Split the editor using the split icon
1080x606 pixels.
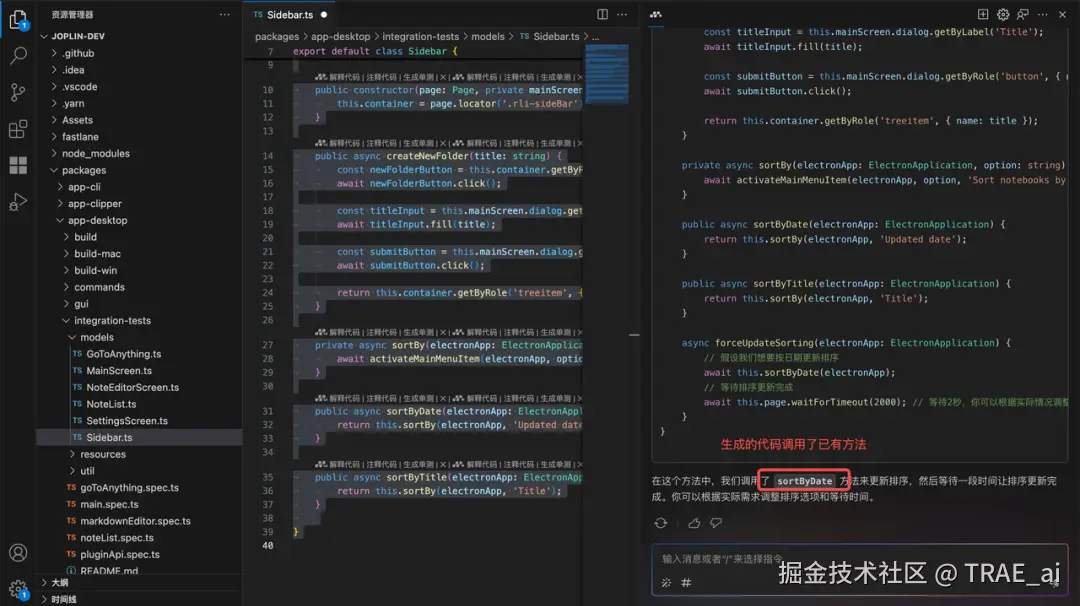(601, 14)
